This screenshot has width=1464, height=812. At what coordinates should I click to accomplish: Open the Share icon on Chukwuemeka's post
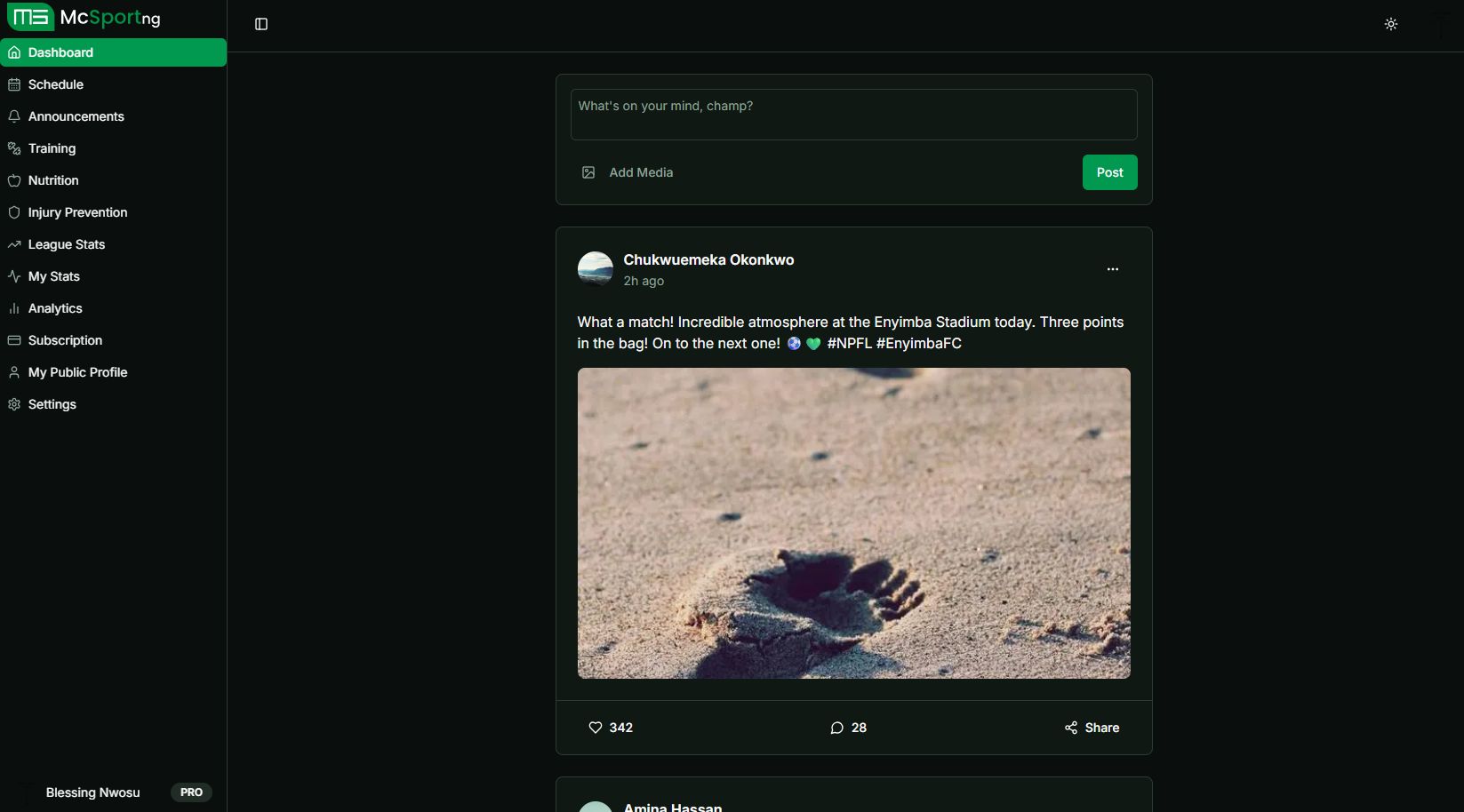[1070, 728]
